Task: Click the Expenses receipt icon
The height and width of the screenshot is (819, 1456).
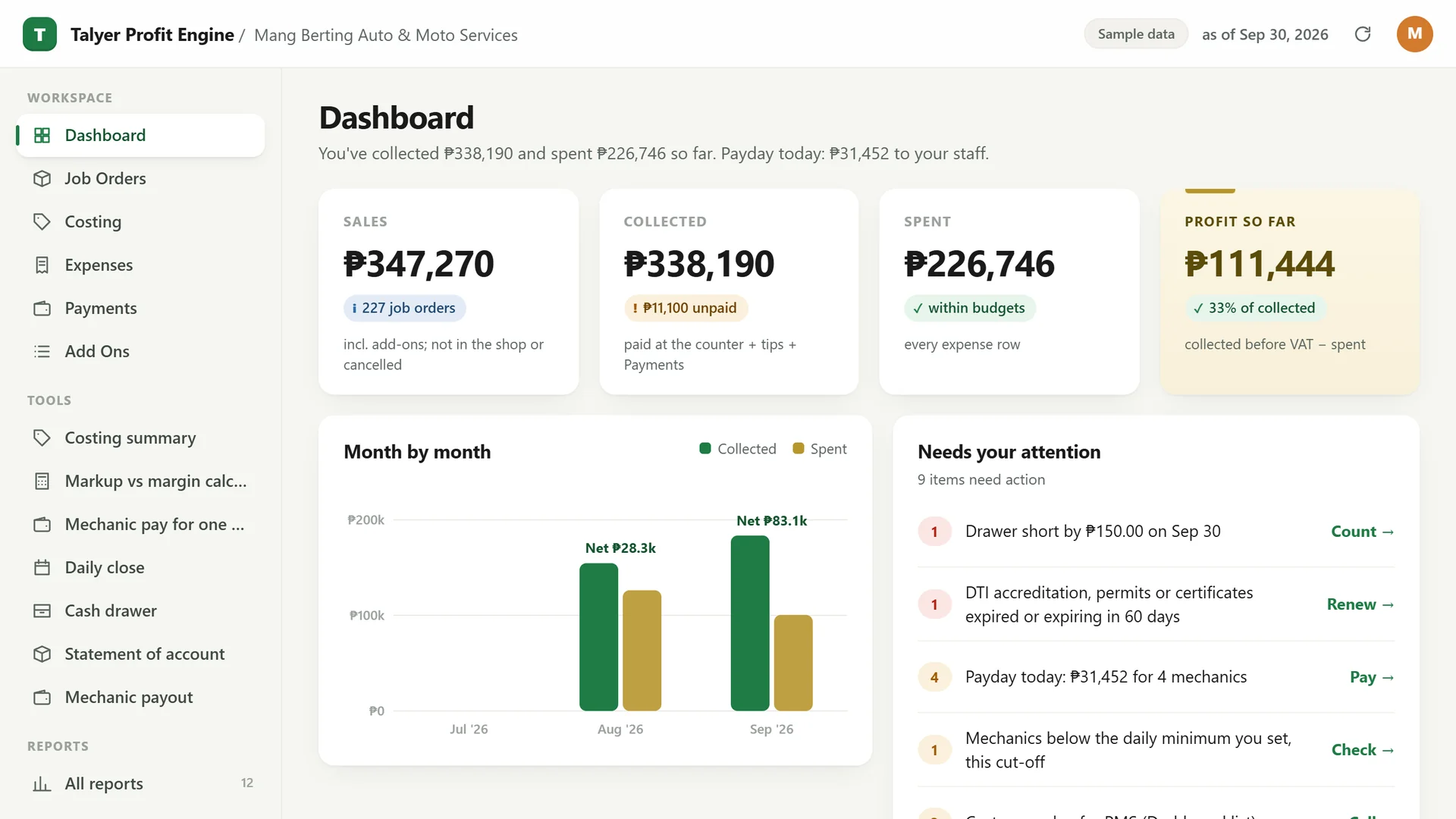Action: tap(42, 265)
